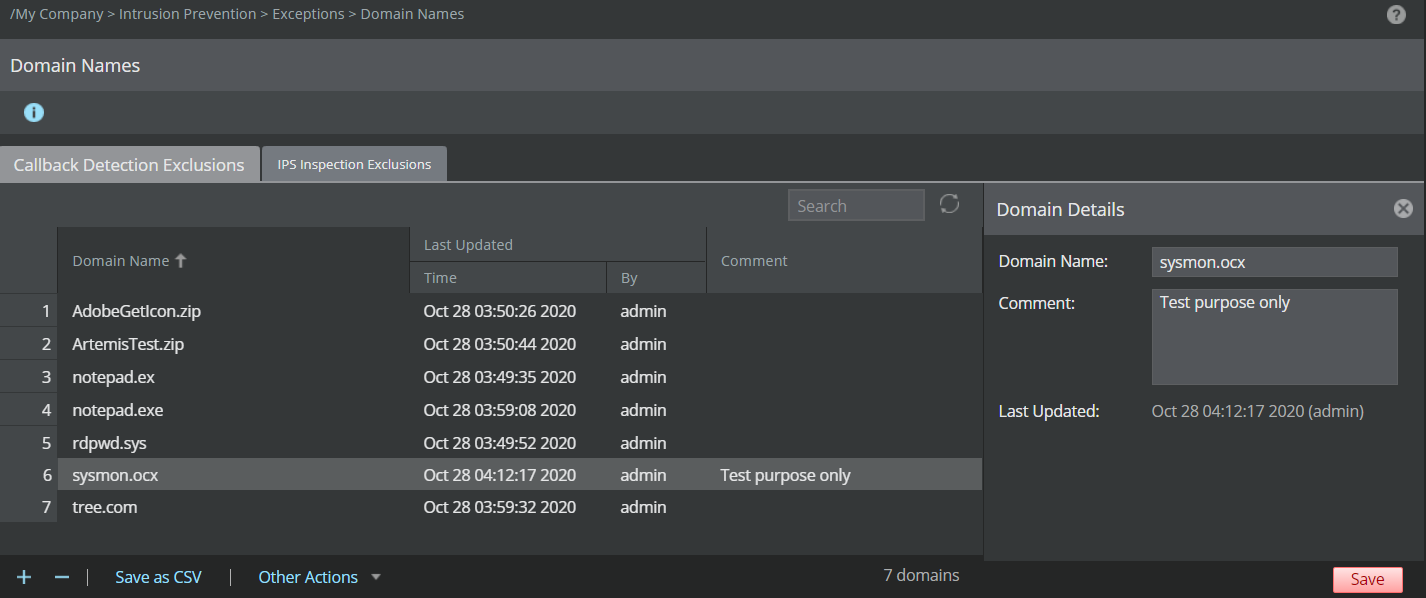
Task: Click timestamp Oct 28 03:59:32 2020
Action: pos(499,507)
